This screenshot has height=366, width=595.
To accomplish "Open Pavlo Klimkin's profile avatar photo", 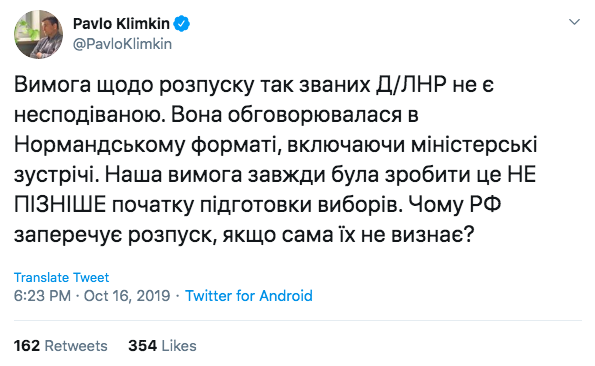I will tap(38, 34).
